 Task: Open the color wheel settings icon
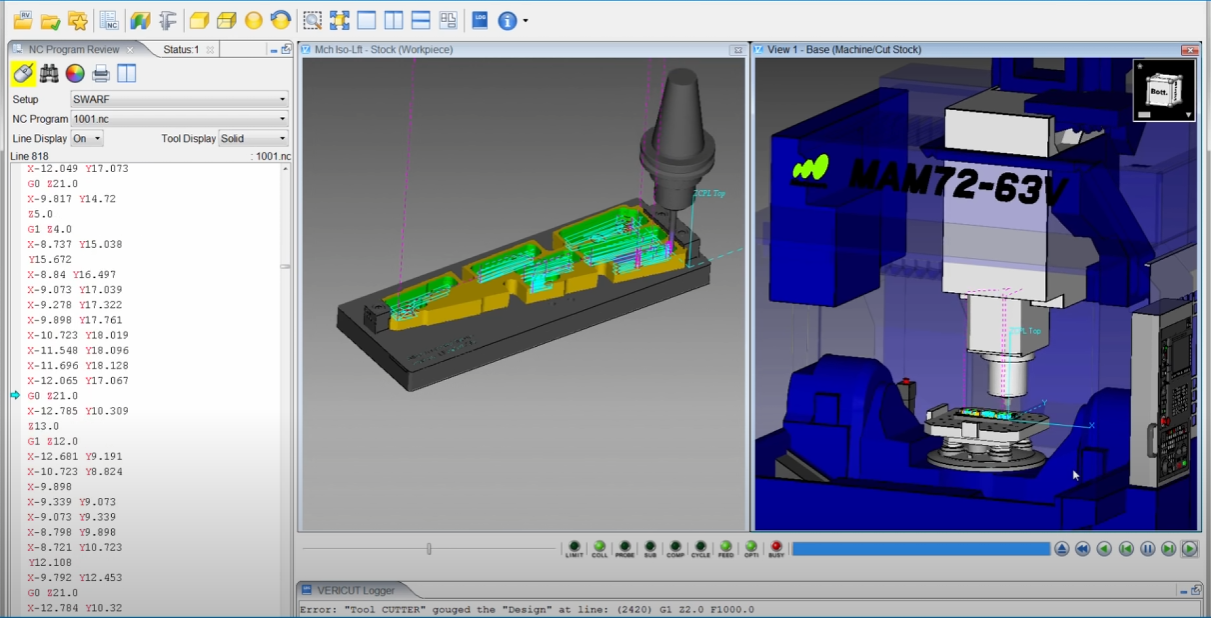75,74
